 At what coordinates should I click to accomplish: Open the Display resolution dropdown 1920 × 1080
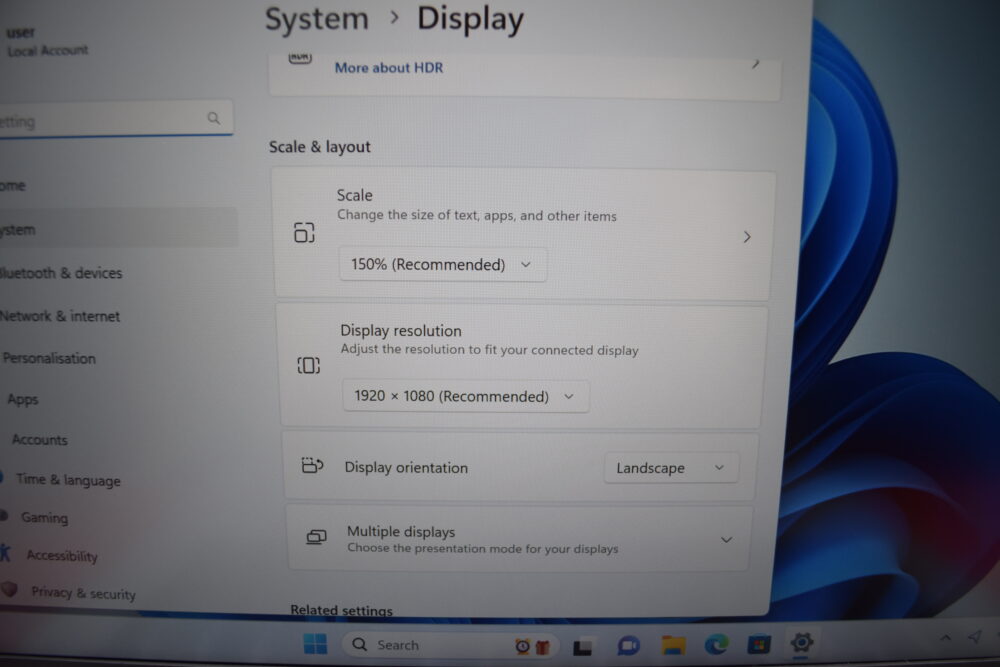(x=466, y=396)
